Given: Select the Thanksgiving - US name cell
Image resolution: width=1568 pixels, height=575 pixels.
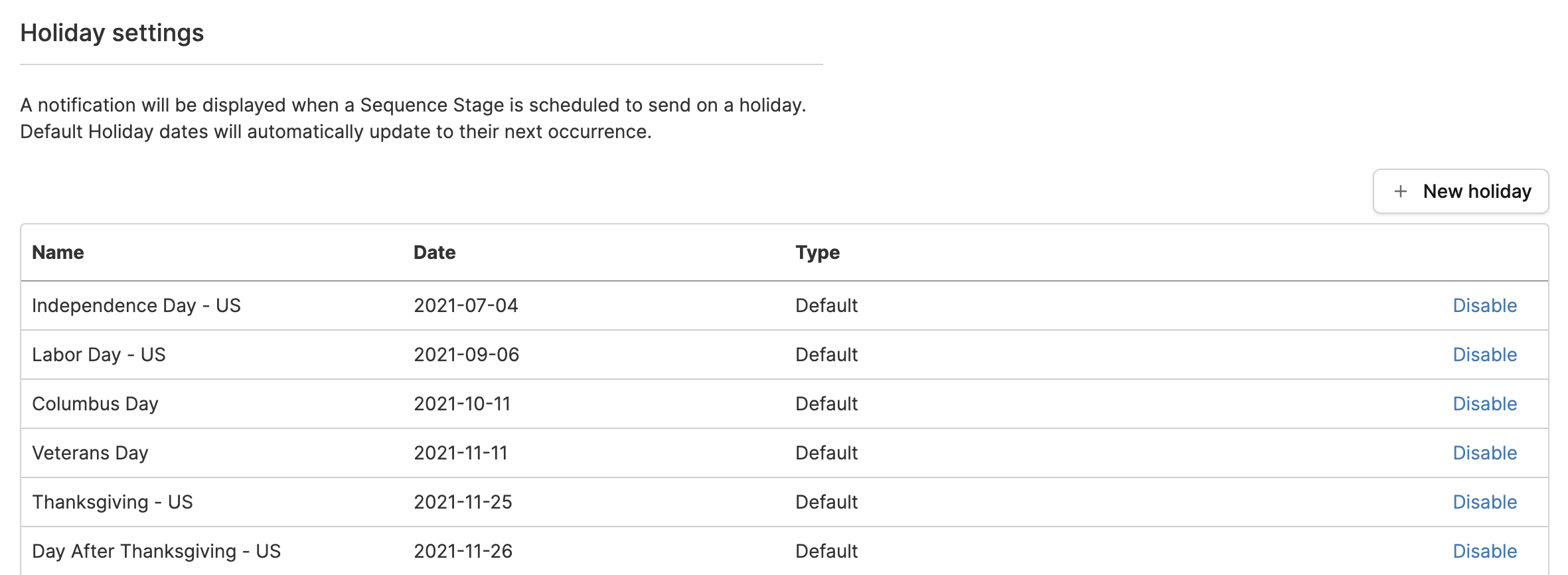Looking at the screenshot, I should (112, 502).
